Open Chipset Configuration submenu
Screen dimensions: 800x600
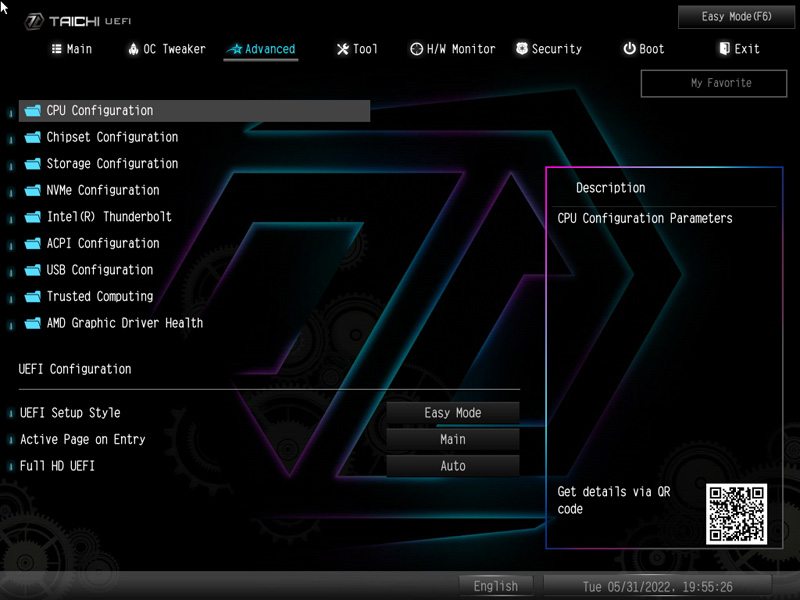pos(112,137)
